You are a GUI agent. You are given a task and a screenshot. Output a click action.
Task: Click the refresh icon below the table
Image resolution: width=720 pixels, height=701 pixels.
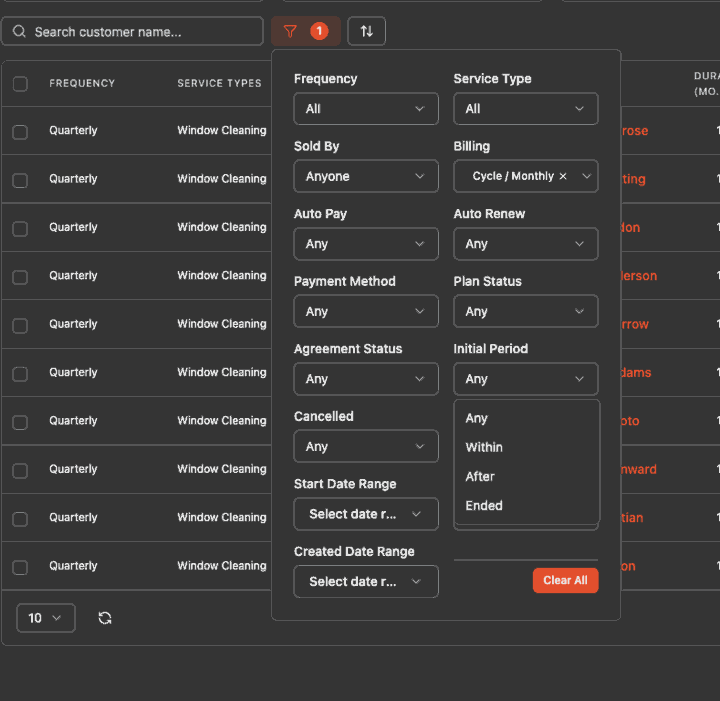[x=105, y=618]
